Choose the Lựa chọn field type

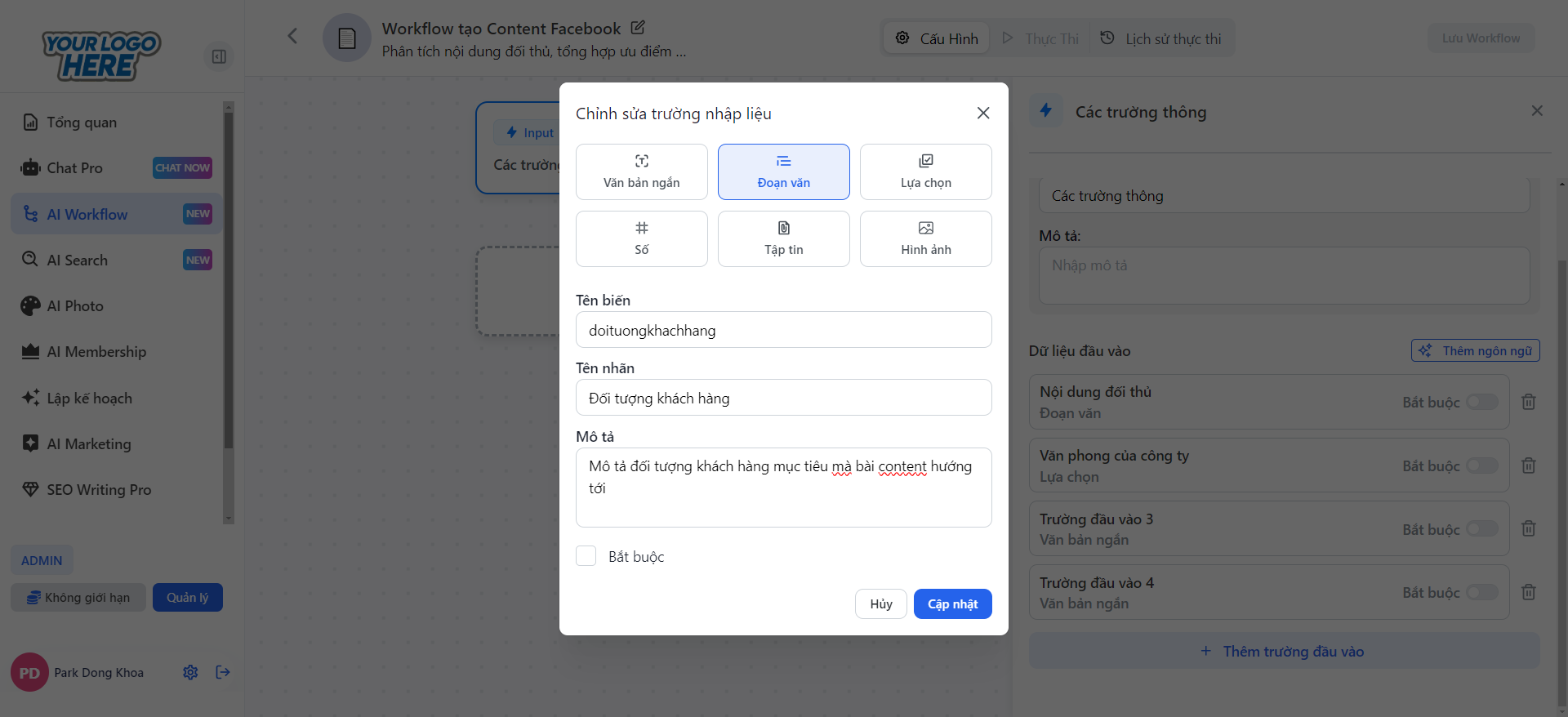point(925,171)
